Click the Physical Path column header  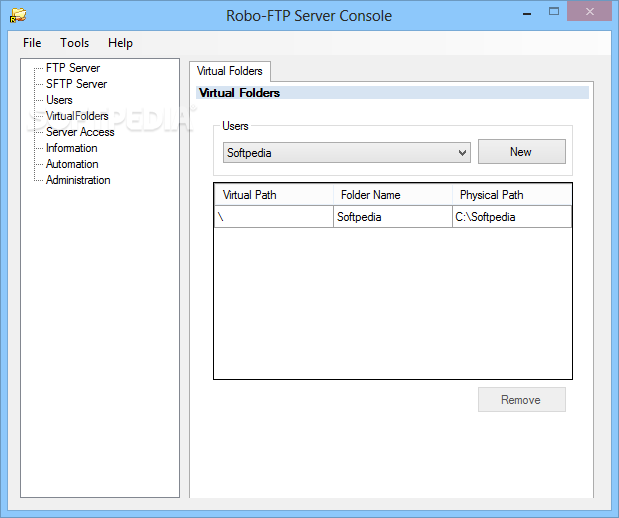coord(512,195)
